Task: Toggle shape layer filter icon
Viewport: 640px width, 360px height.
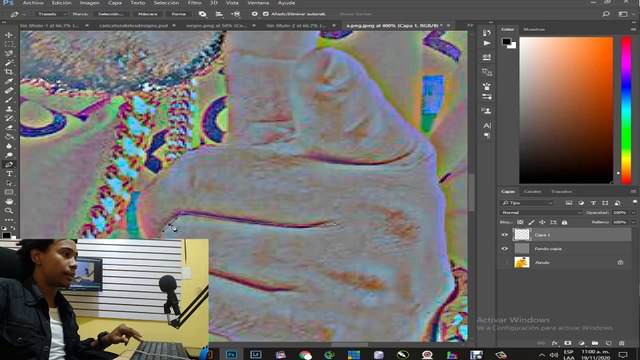Action: [x=605, y=203]
